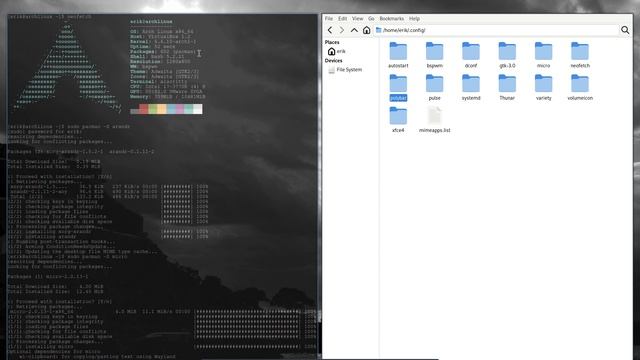The height and width of the screenshot is (360, 640).
Task: Open the micro folder
Action: [x=543, y=55]
